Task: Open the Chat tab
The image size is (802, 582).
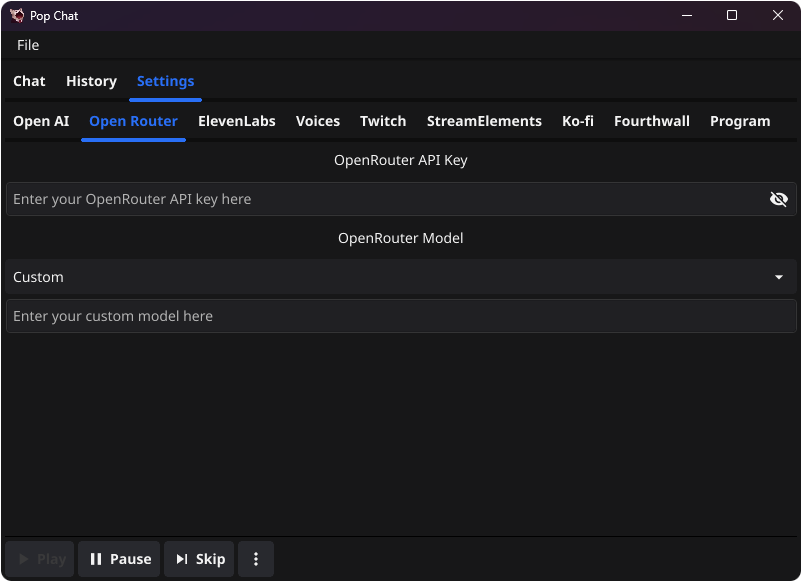Action: [x=29, y=81]
